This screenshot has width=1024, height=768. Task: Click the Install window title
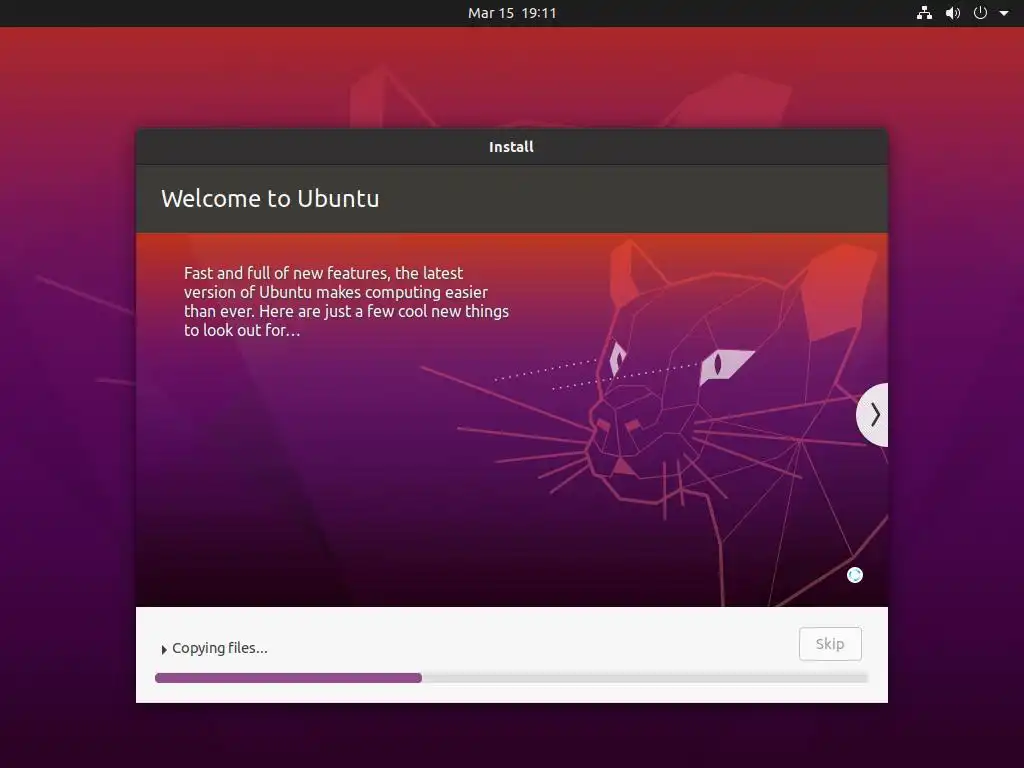(x=511, y=147)
